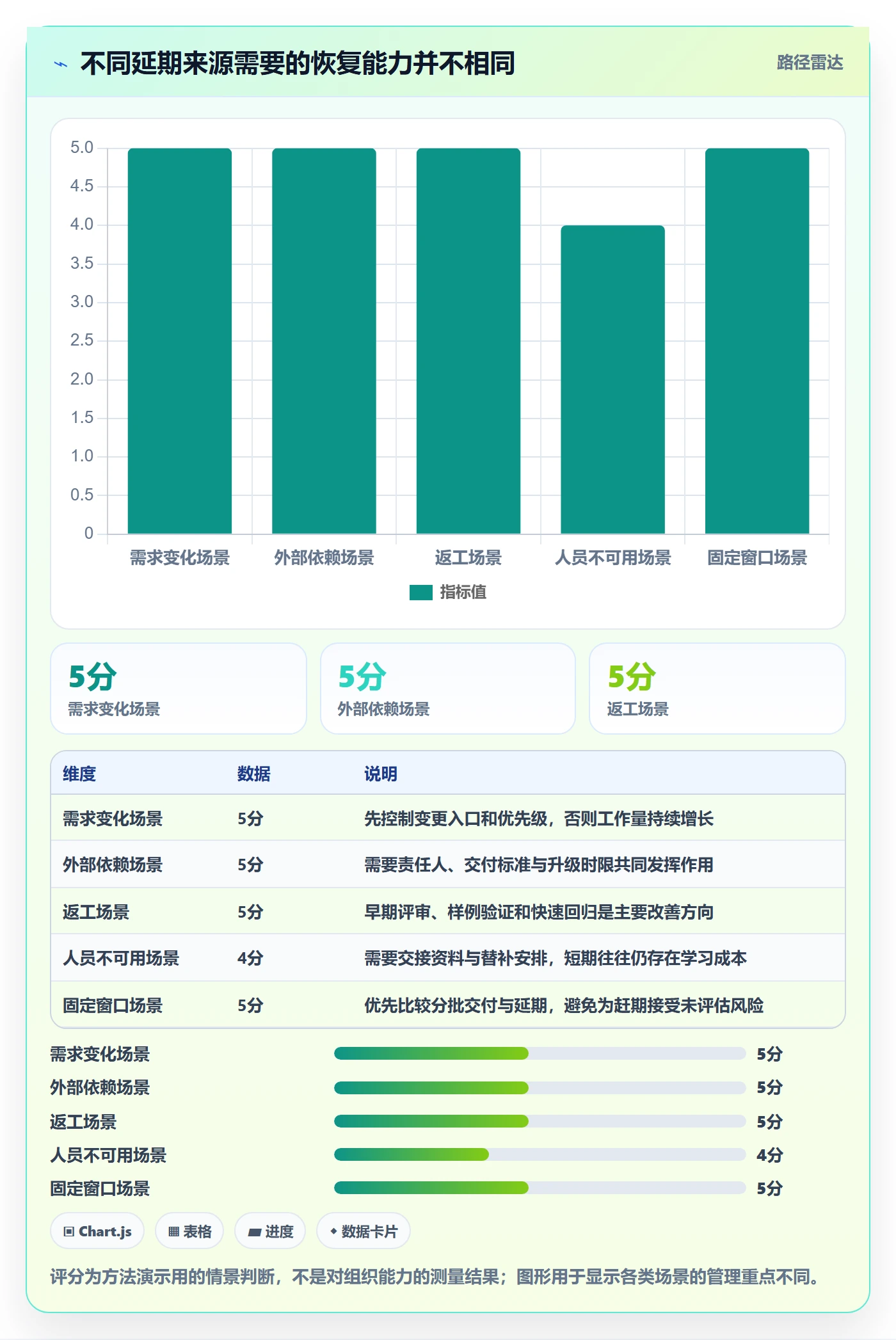Select the 返工场景 table row name
This screenshot has height=1340, width=896.
tap(96, 912)
